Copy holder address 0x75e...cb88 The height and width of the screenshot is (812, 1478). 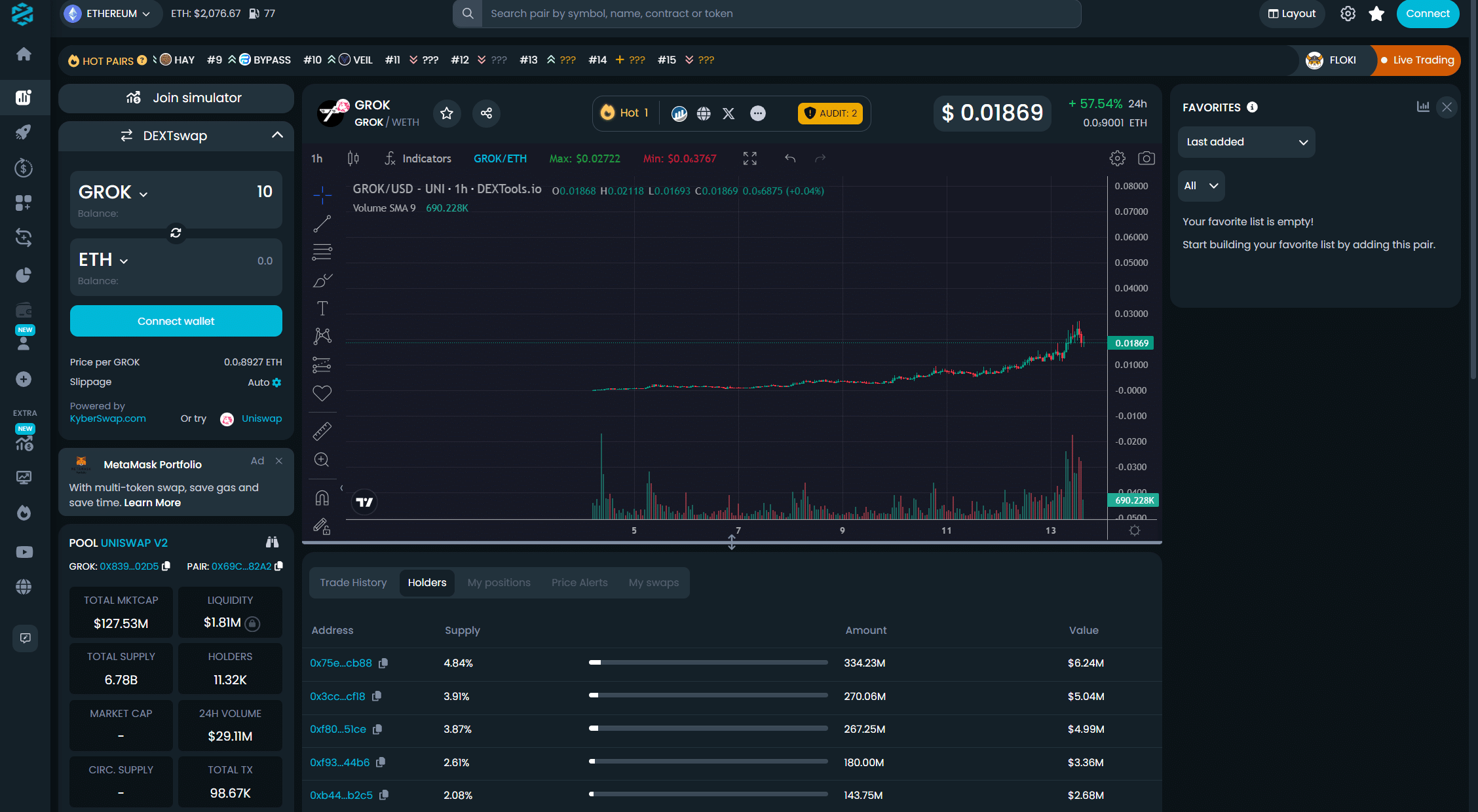383,663
